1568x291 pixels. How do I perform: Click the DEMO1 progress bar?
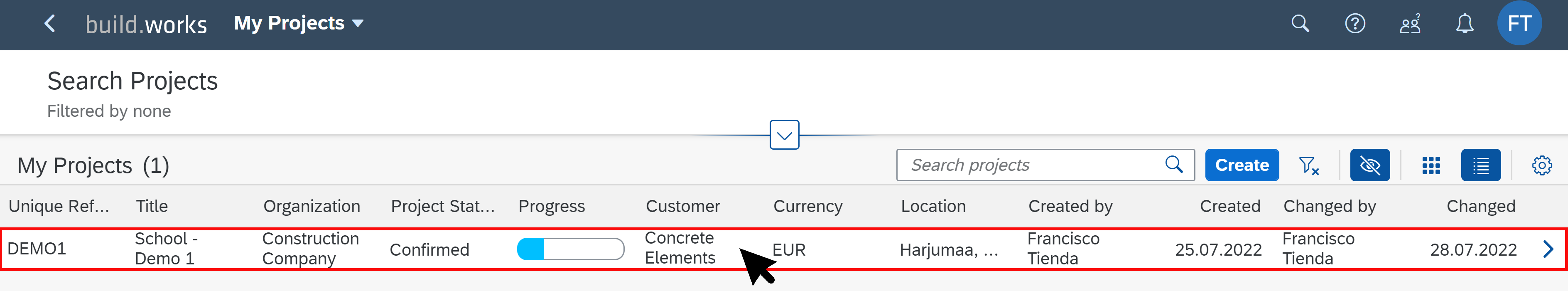point(570,249)
